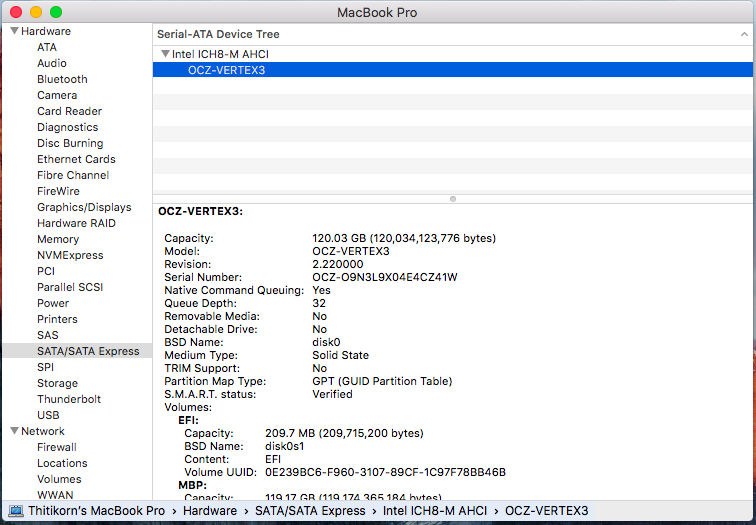
Task: Select the Intel ICH8-M AHCI row
Action: pos(454,54)
